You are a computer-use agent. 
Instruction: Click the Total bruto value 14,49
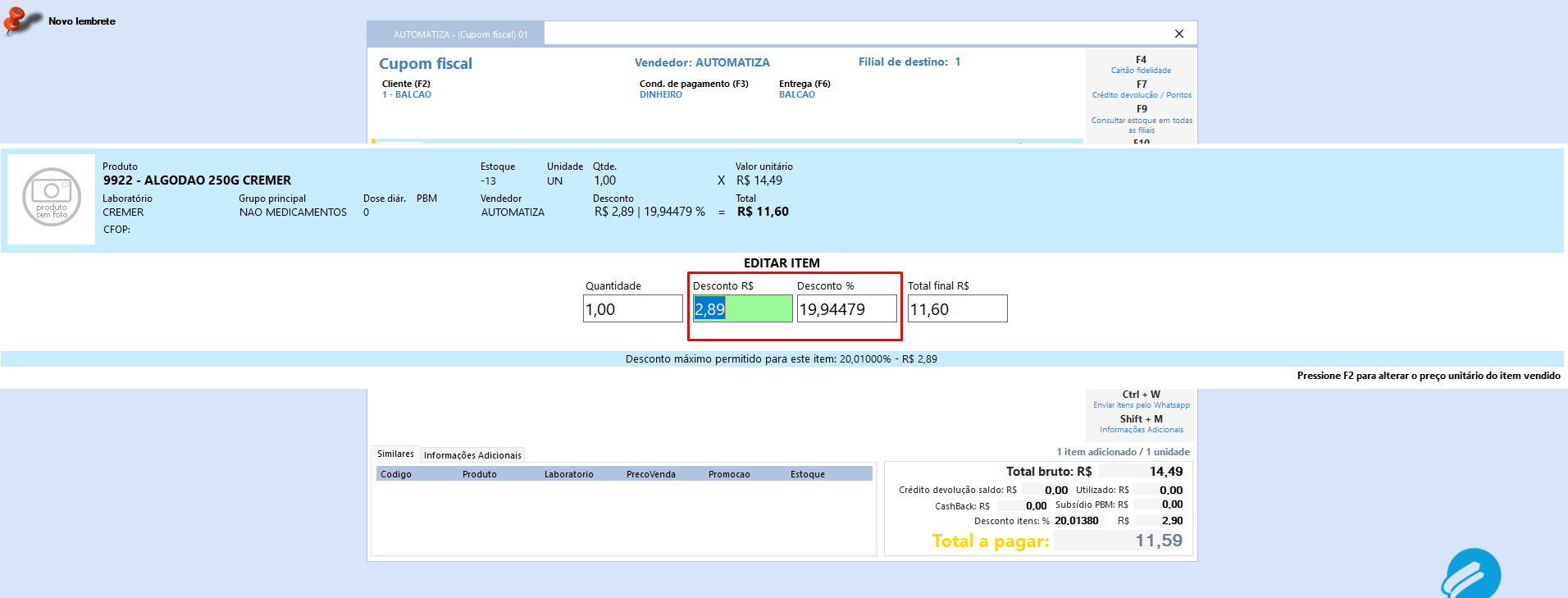point(1166,472)
